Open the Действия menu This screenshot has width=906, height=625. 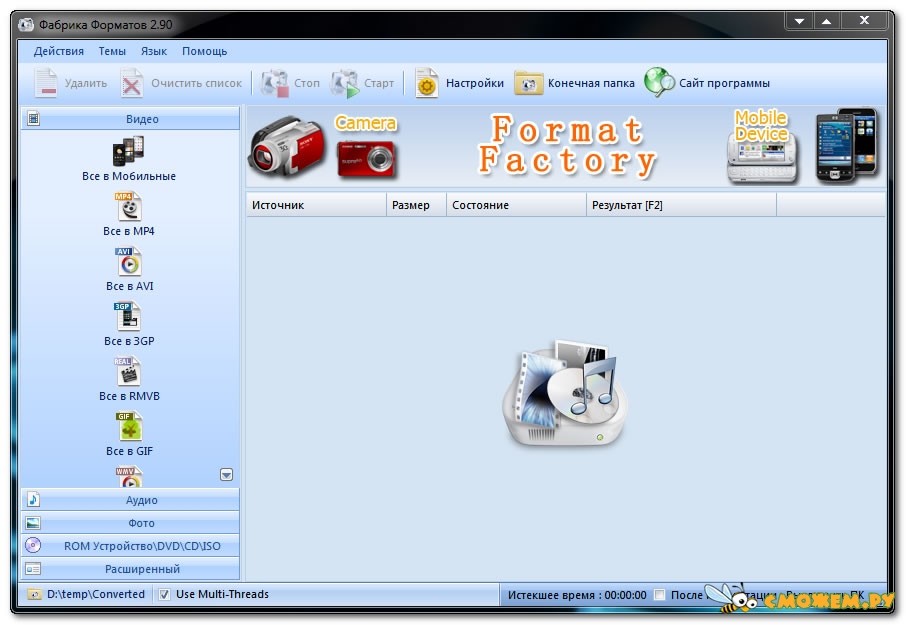pos(59,51)
